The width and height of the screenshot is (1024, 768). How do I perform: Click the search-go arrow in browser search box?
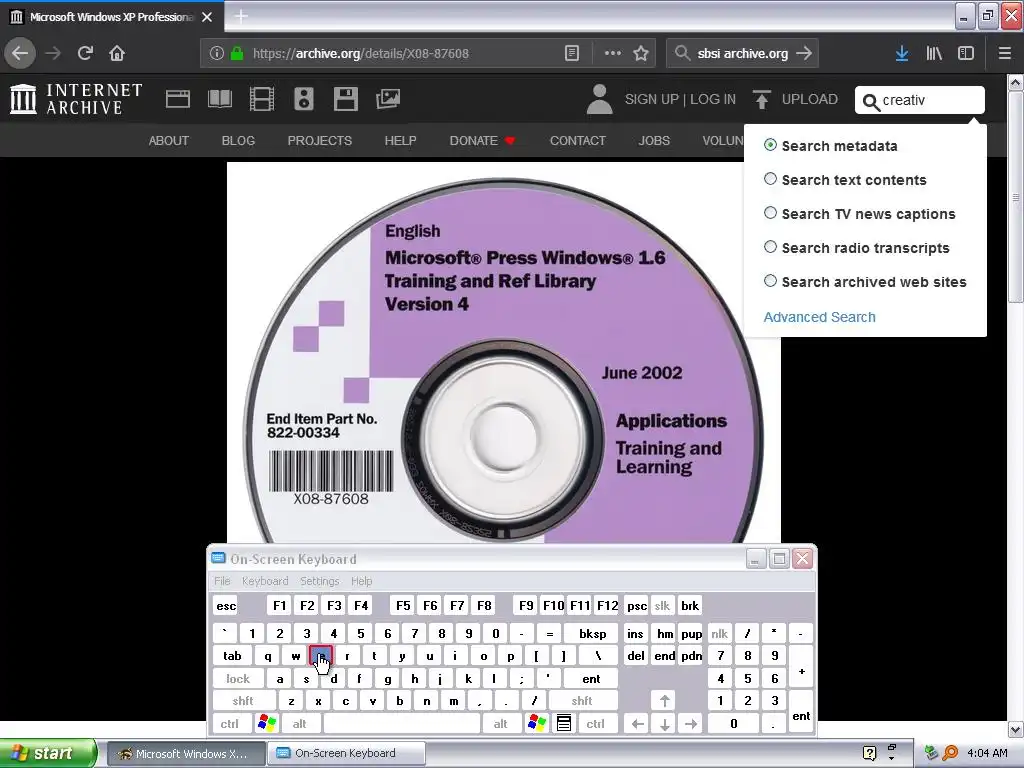804,54
